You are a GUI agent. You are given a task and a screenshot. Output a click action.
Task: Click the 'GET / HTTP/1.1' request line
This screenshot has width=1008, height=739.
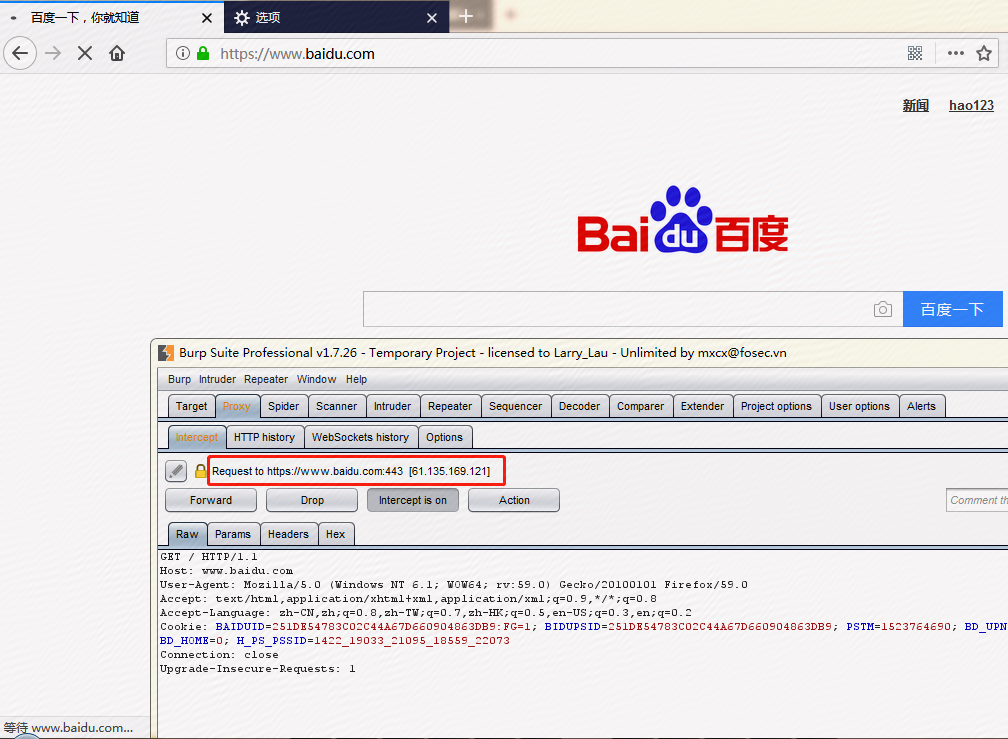point(208,556)
